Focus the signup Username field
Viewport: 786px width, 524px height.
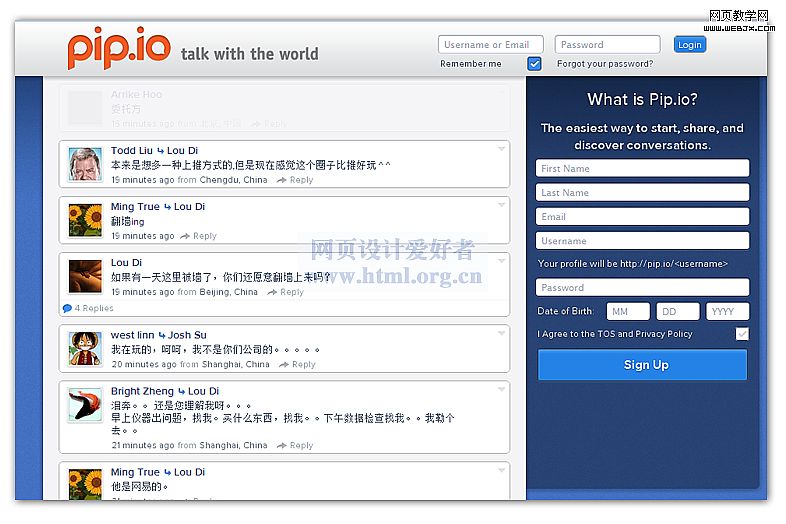pyautogui.click(x=643, y=241)
